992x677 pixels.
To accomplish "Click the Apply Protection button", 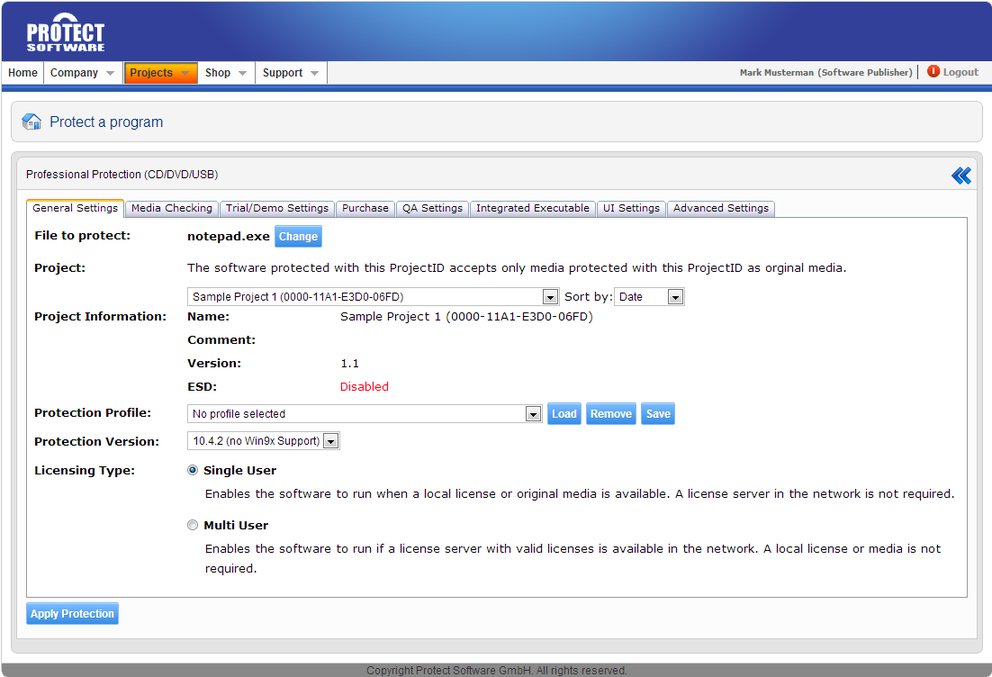I will (71, 613).
